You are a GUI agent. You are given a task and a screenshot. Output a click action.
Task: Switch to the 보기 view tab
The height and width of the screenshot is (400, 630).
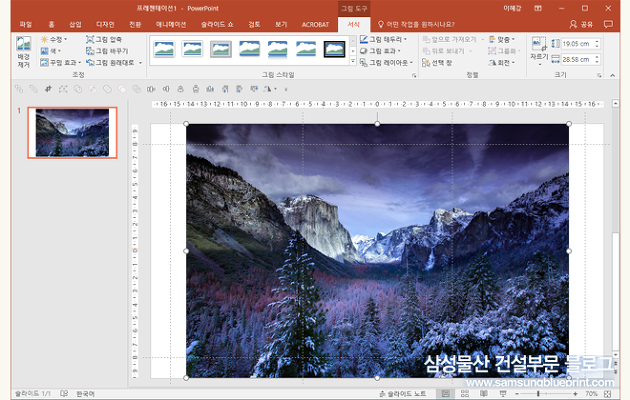pyautogui.click(x=281, y=24)
